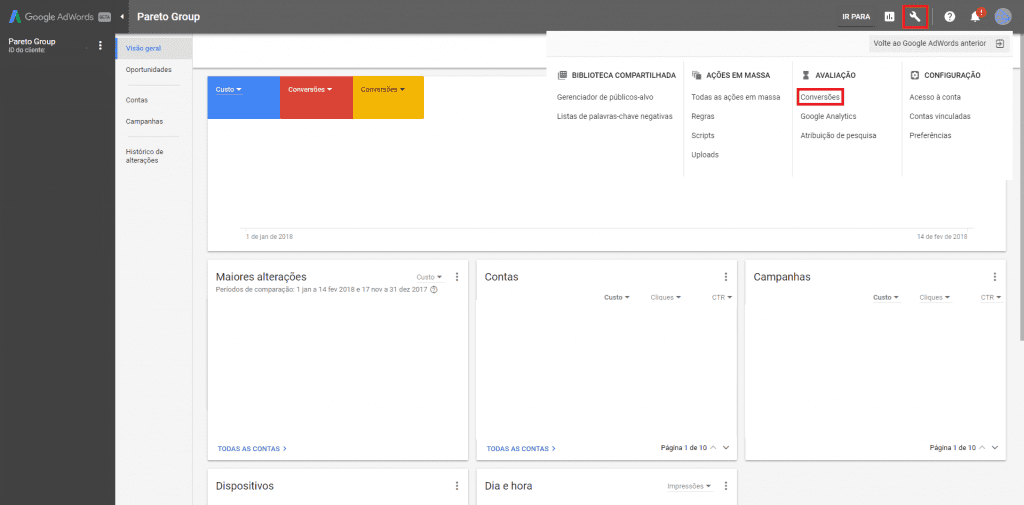Open Regras menu entry
The width and height of the screenshot is (1024, 505).
(703, 116)
